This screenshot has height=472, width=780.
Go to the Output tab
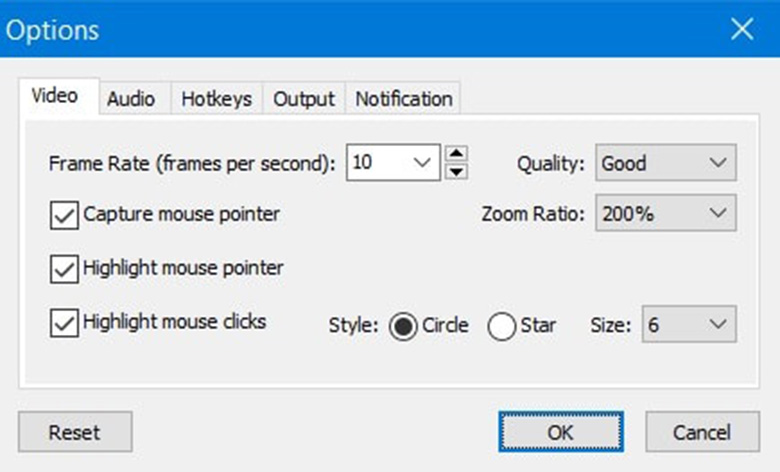tap(304, 99)
